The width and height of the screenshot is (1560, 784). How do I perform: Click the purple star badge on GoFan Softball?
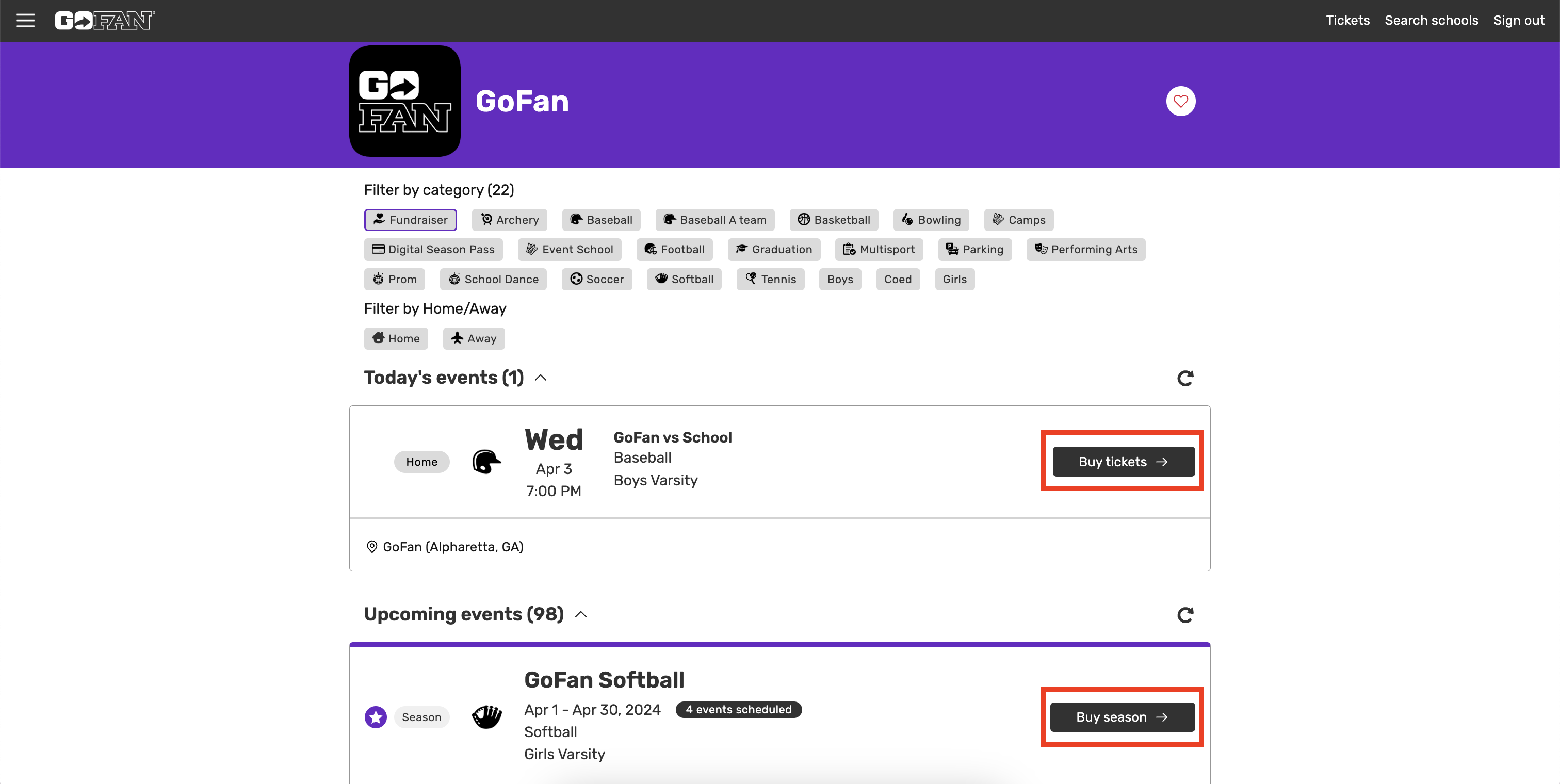[x=376, y=717]
